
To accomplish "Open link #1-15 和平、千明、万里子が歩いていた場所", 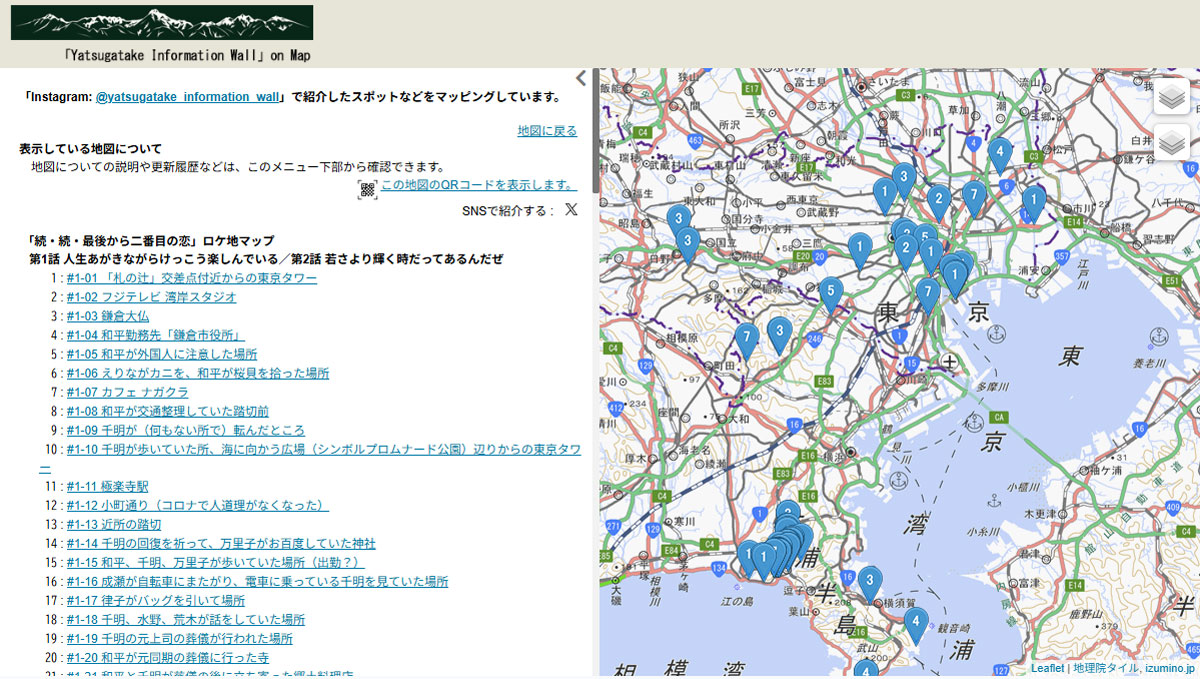I will click(216, 563).
